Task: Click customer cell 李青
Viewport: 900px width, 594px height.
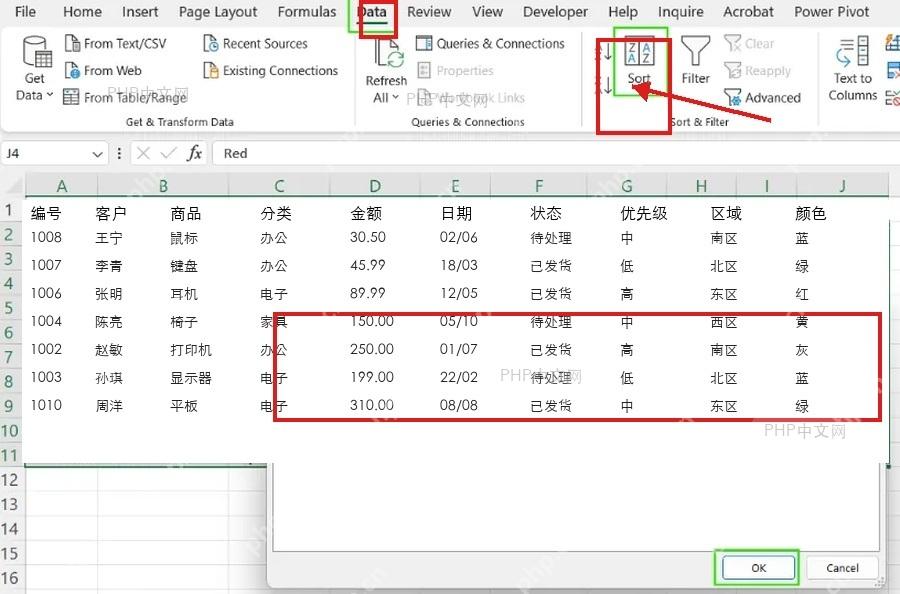Action: (109, 266)
